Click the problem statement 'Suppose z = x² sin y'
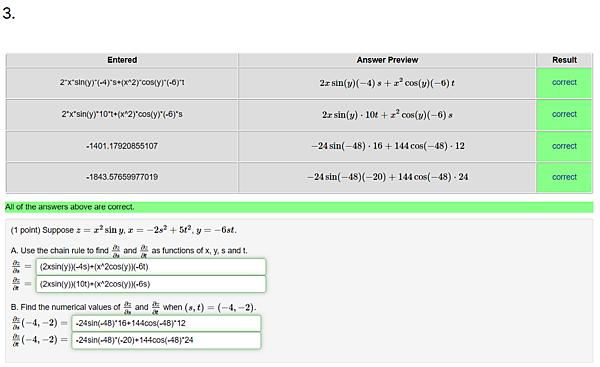The width and height of the screenshot is (600, 367). (x=124, y=230)
